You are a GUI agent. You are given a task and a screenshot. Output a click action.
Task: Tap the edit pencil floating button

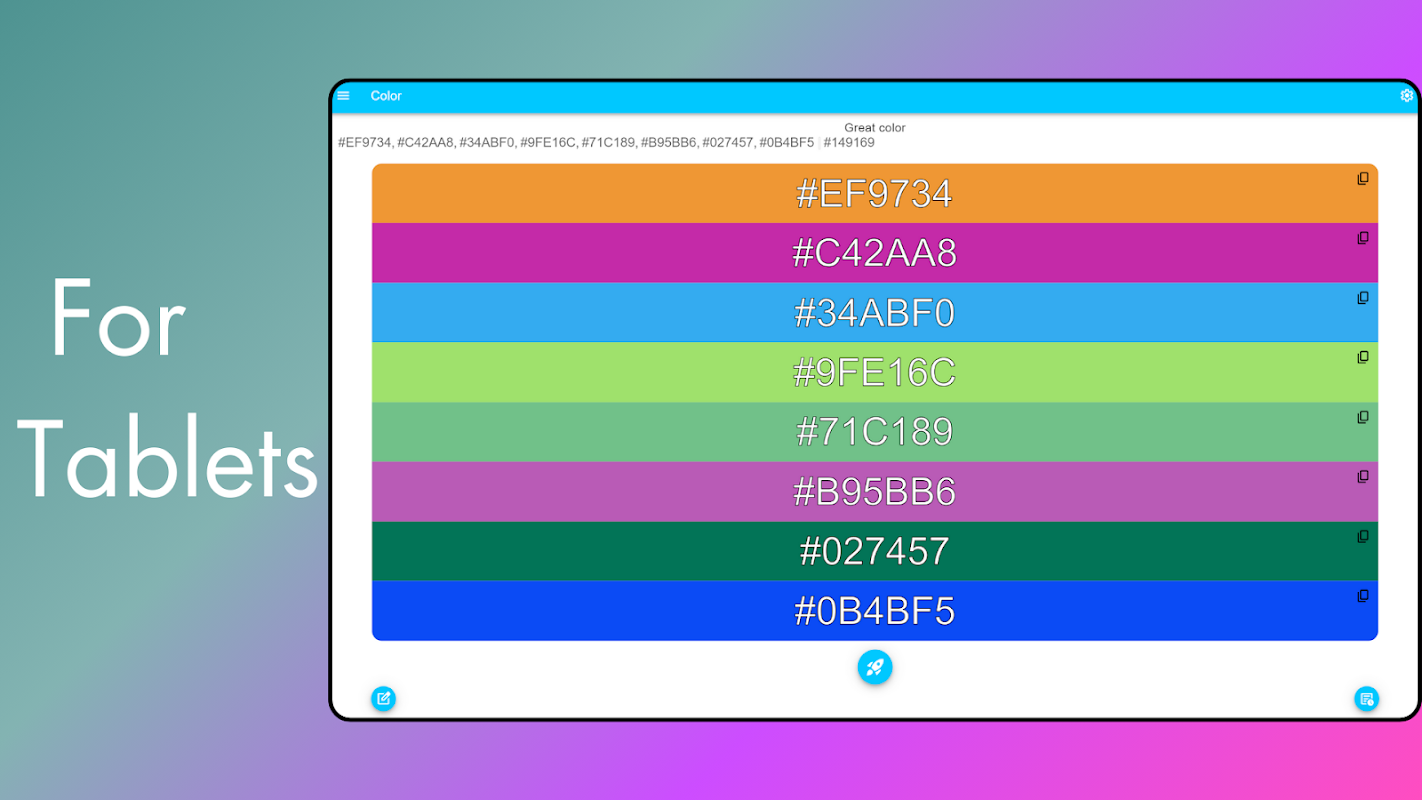click(x=384, y=698)
